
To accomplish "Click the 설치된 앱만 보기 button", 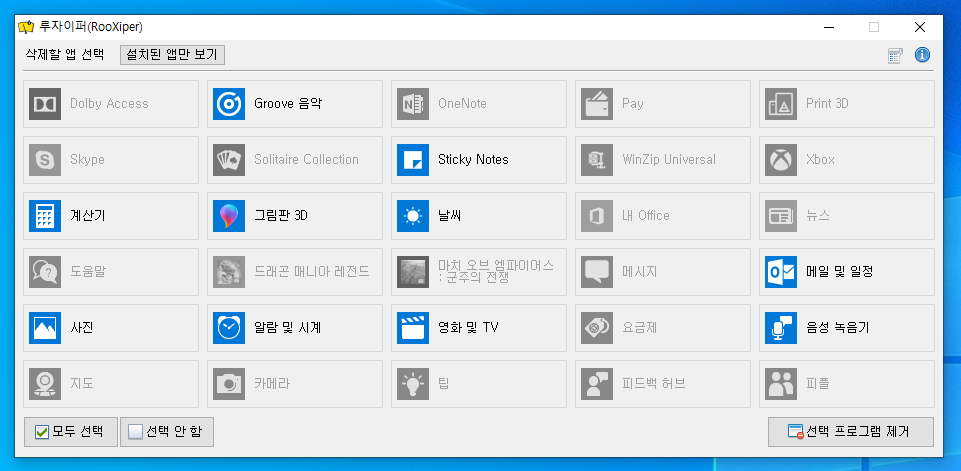I will click(x=172, y=55).
